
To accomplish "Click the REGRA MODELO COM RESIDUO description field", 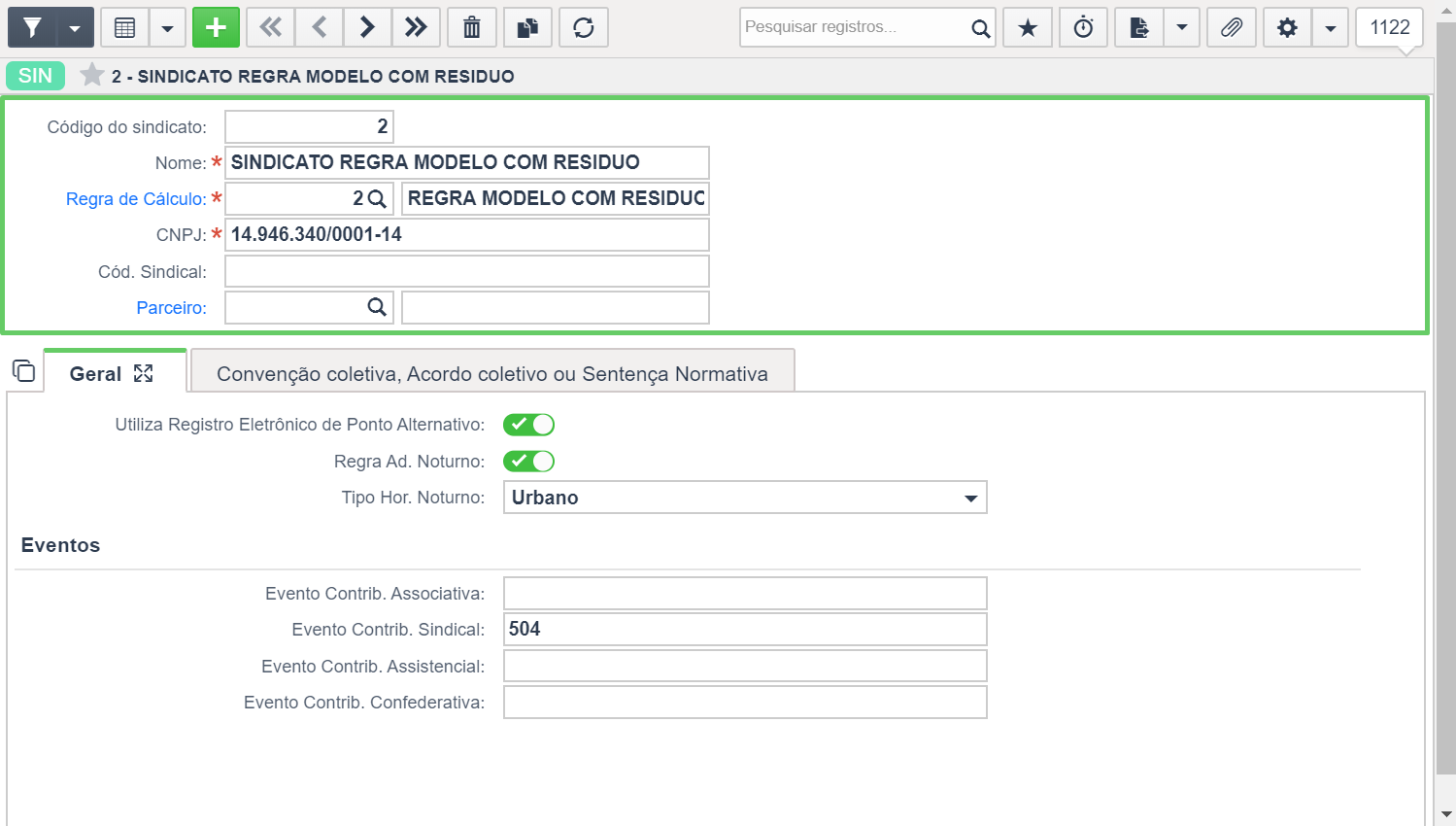I will [x=556, y=198].
